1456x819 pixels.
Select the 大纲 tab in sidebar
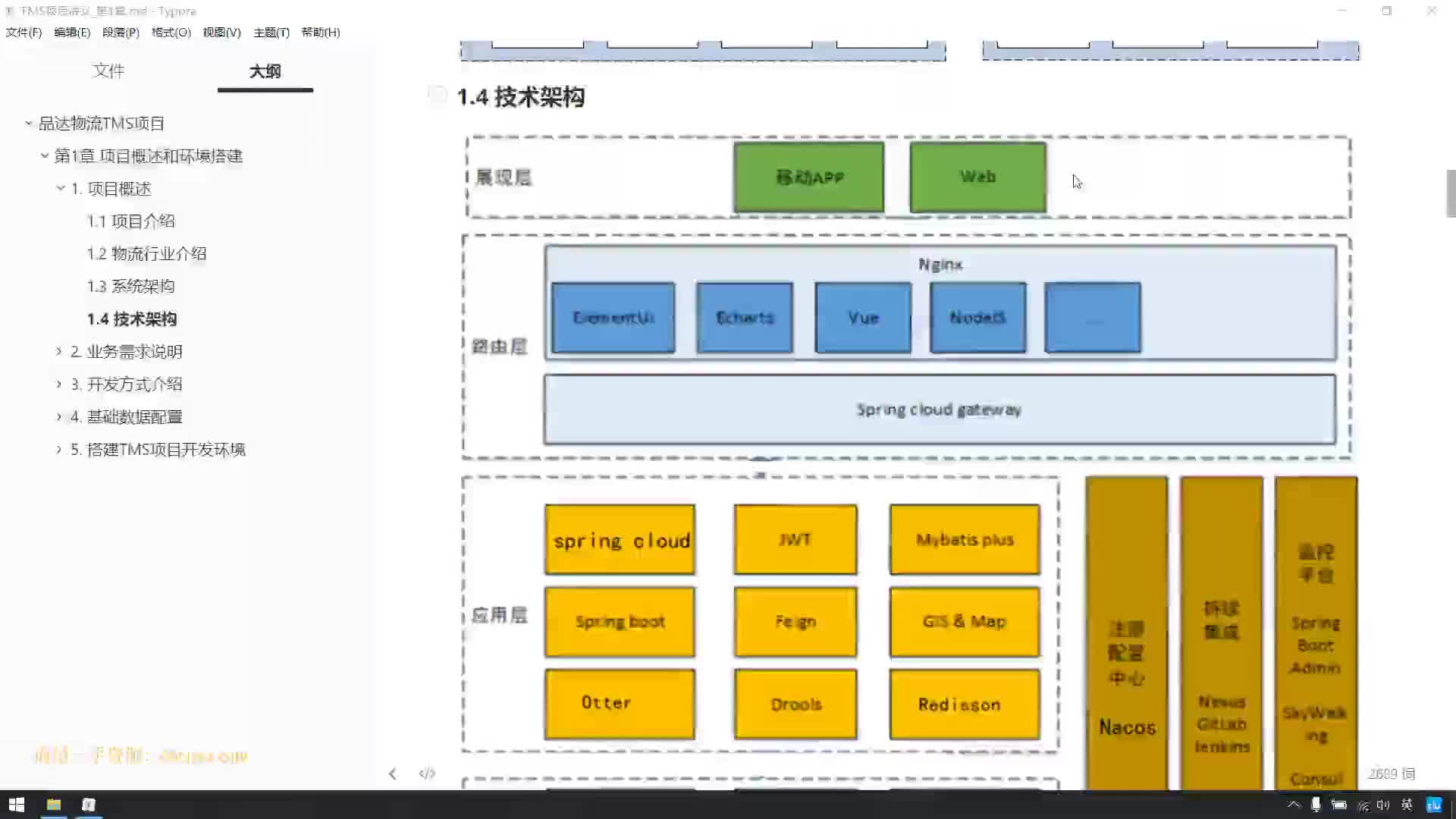pos(264,70)
